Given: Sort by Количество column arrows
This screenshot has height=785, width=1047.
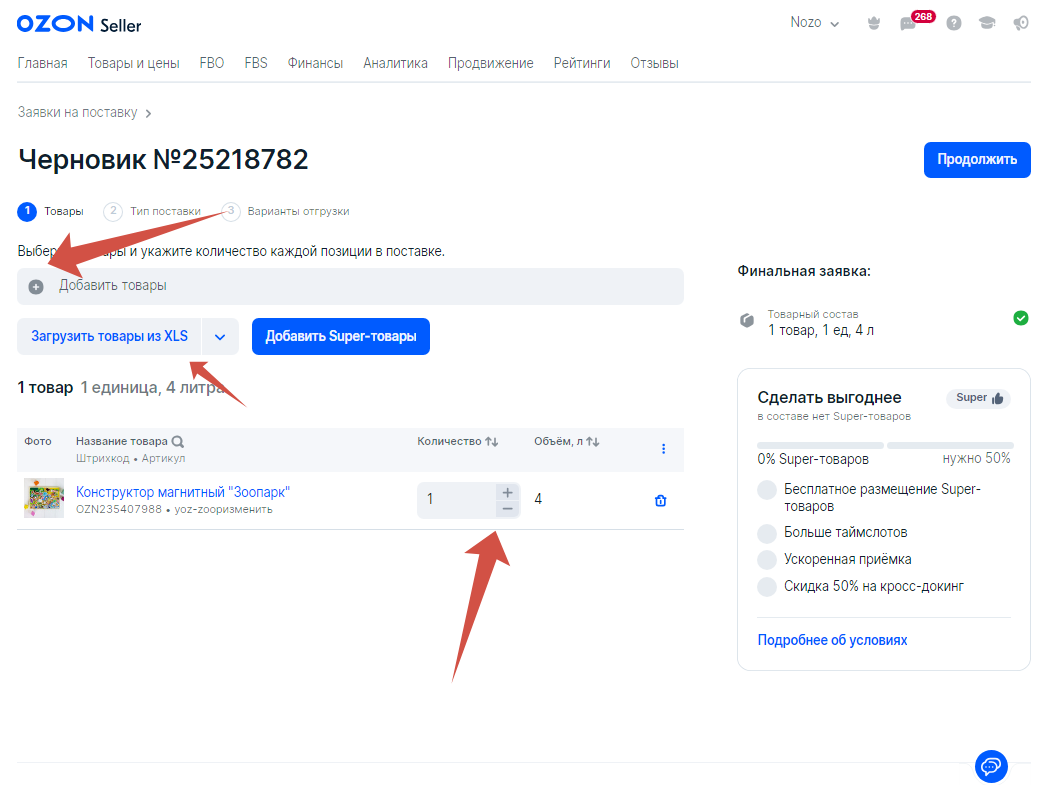Looking at the screenshot, I should 492,442.
